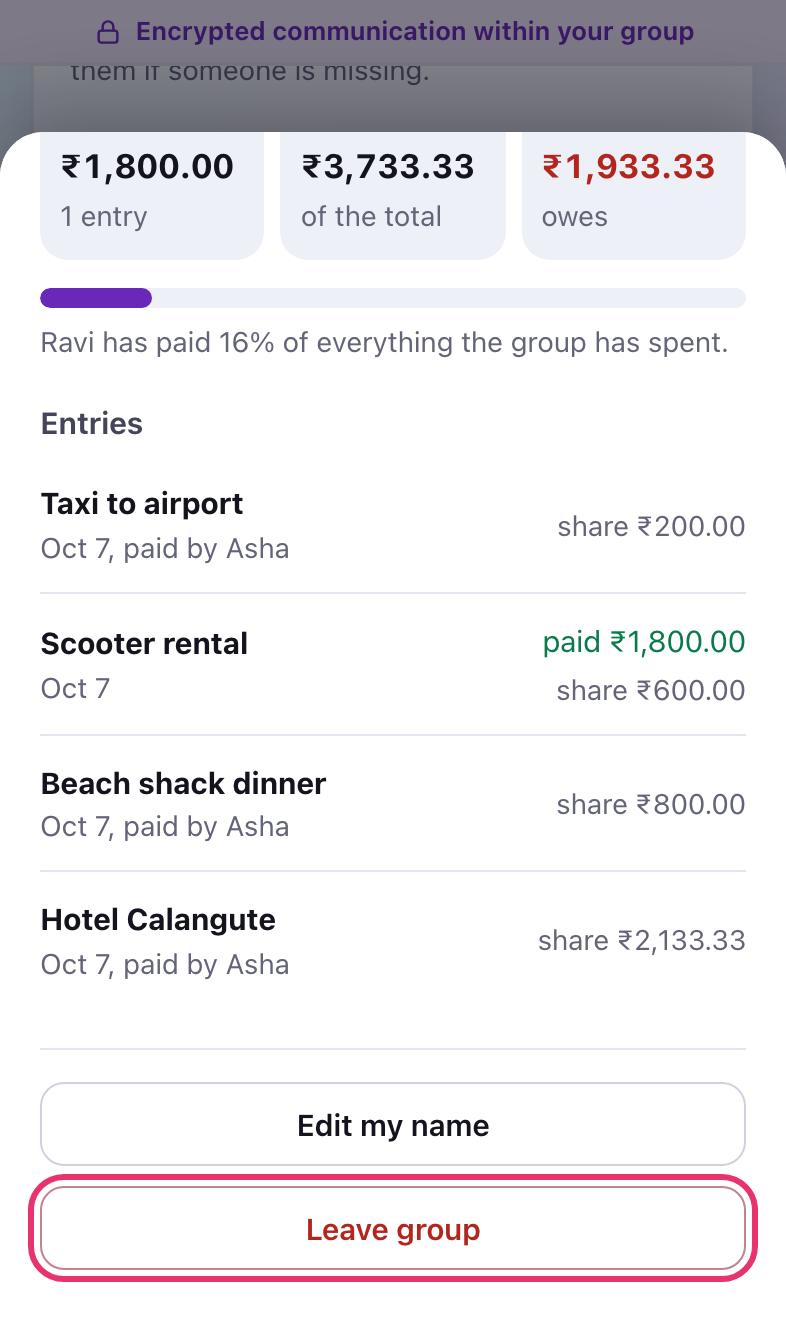Tap the Ravi has paid 16% summary text

[x=384, y=343]
